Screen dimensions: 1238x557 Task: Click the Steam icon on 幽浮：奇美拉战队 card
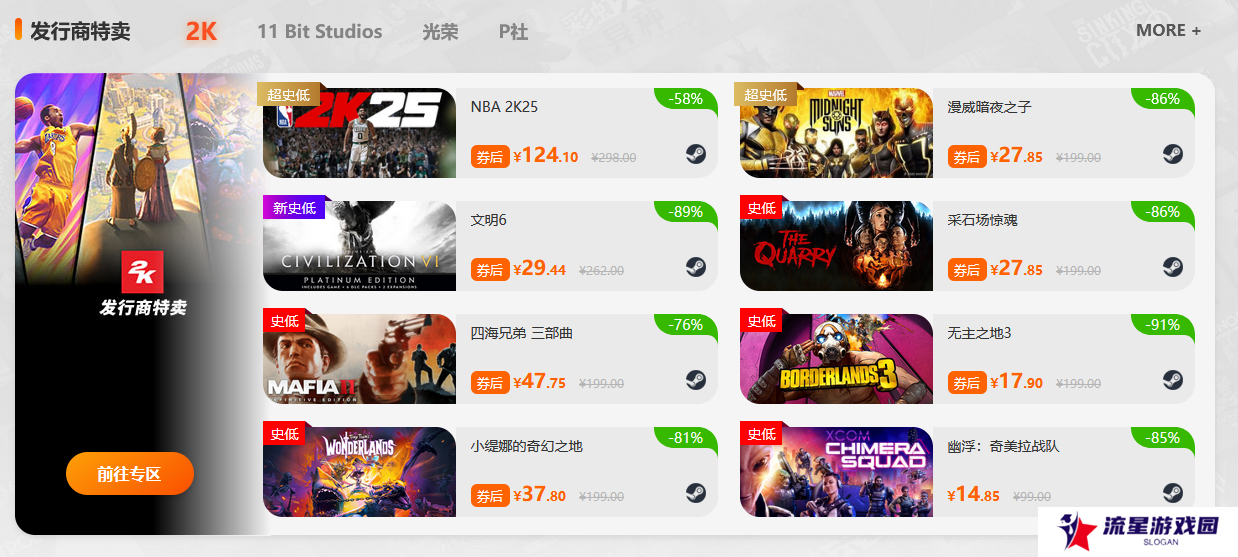point(1173,493)
